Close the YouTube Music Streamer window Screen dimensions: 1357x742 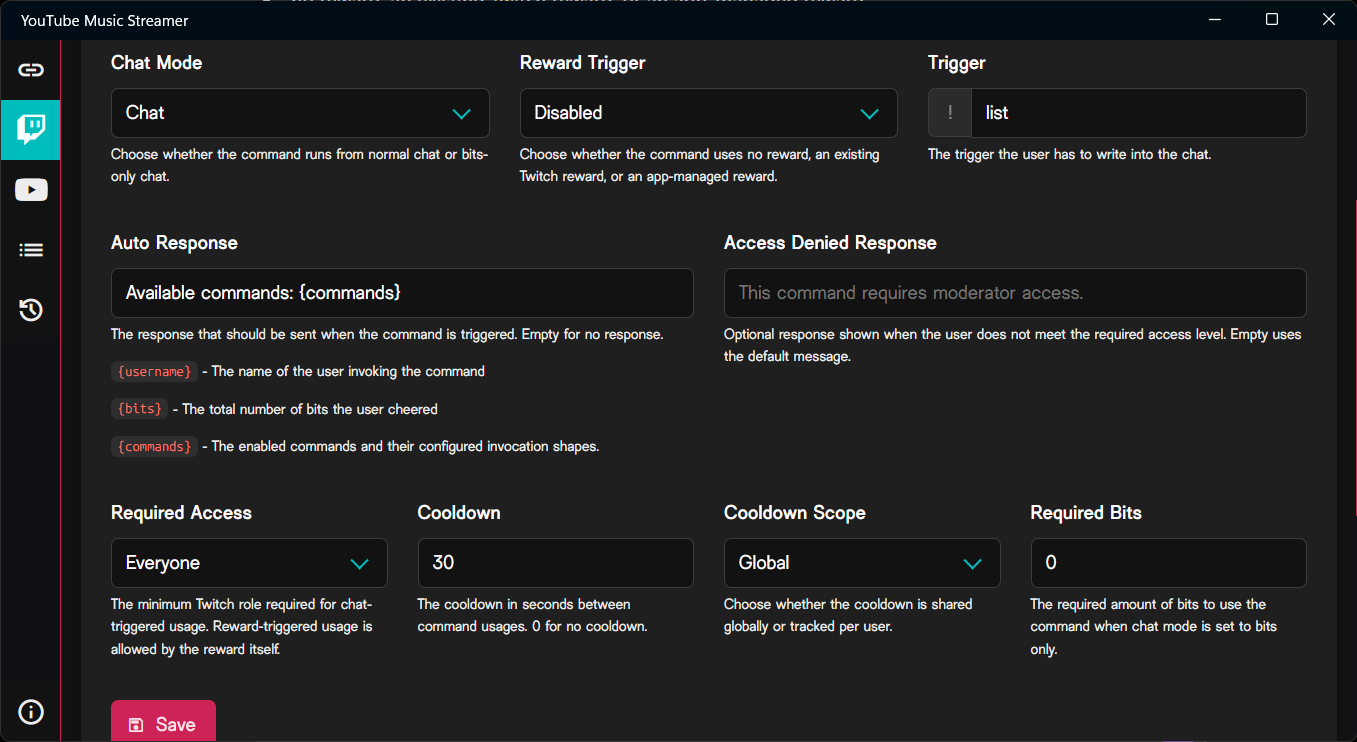click(x=1328, y=20)
